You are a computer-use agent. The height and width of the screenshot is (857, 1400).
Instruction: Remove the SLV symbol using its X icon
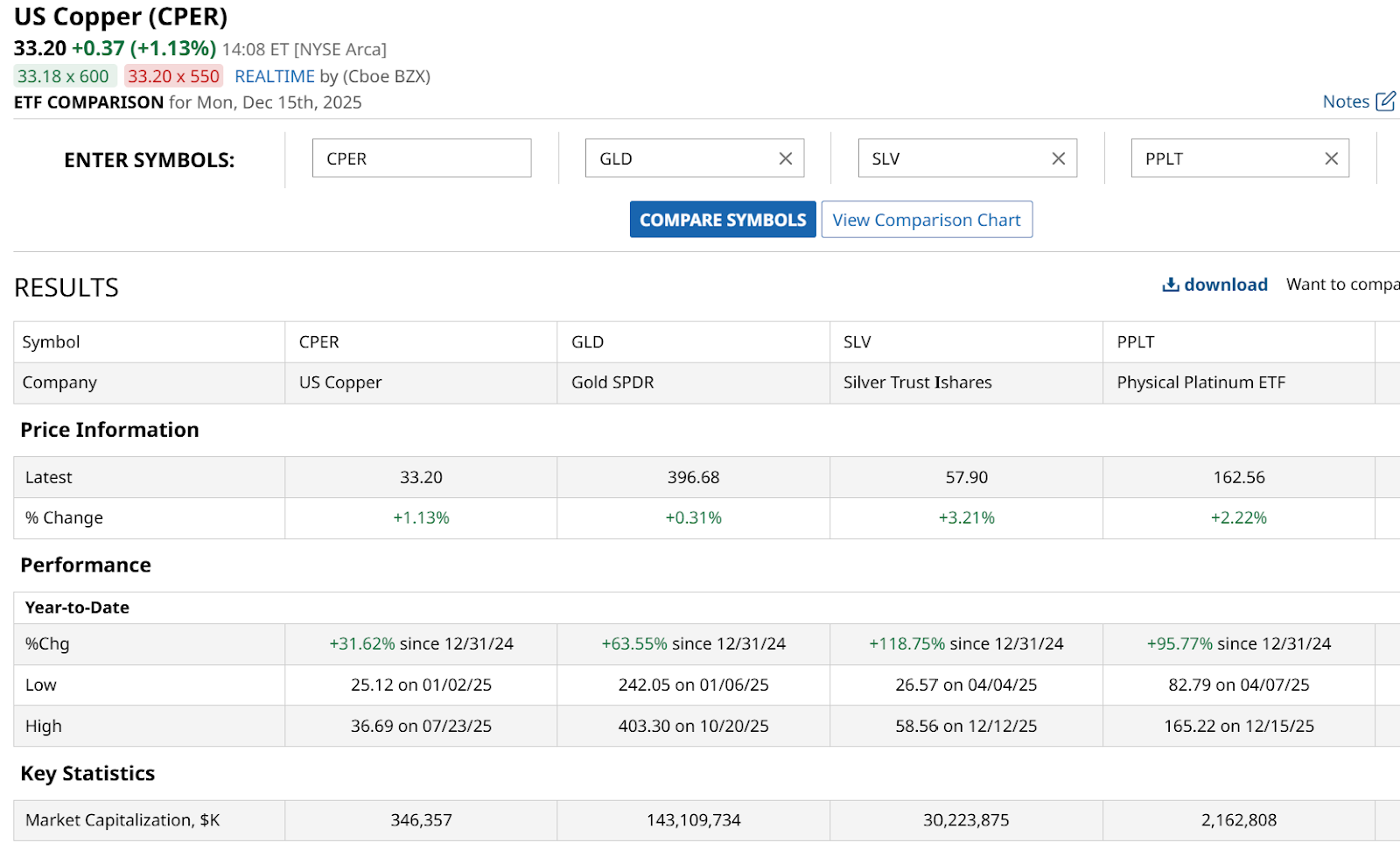pos(1058,158)
